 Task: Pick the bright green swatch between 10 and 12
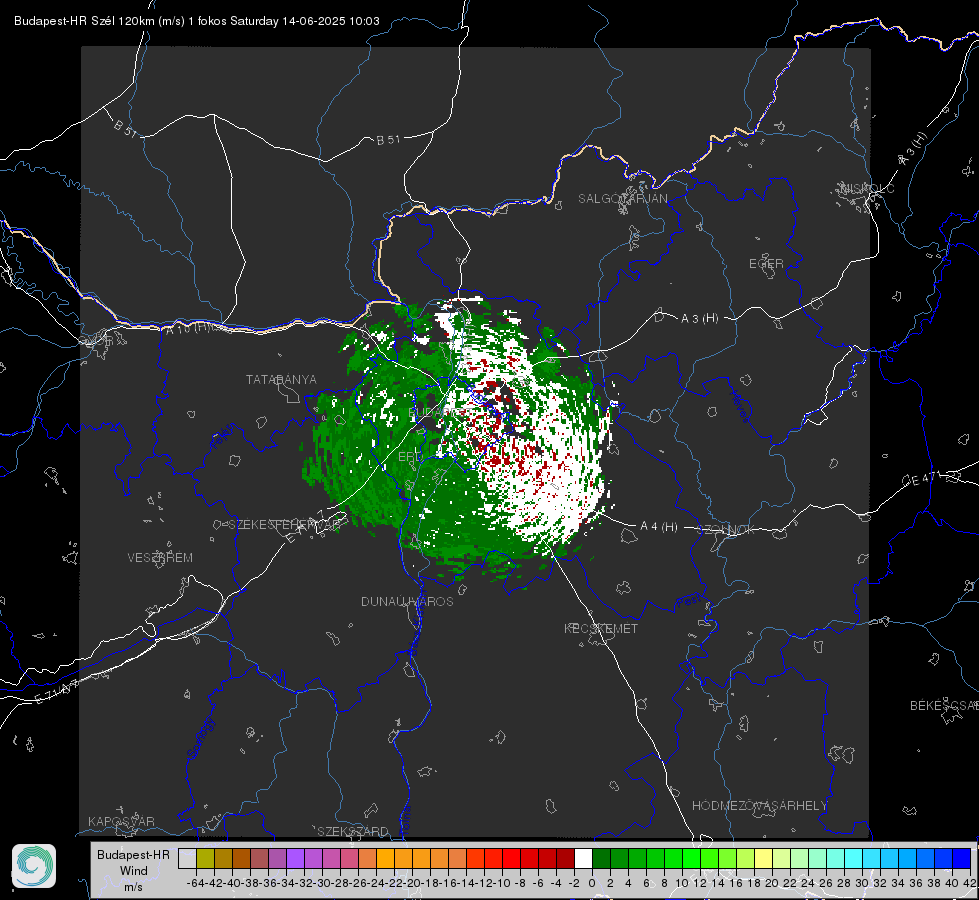[x=691, y=858]
